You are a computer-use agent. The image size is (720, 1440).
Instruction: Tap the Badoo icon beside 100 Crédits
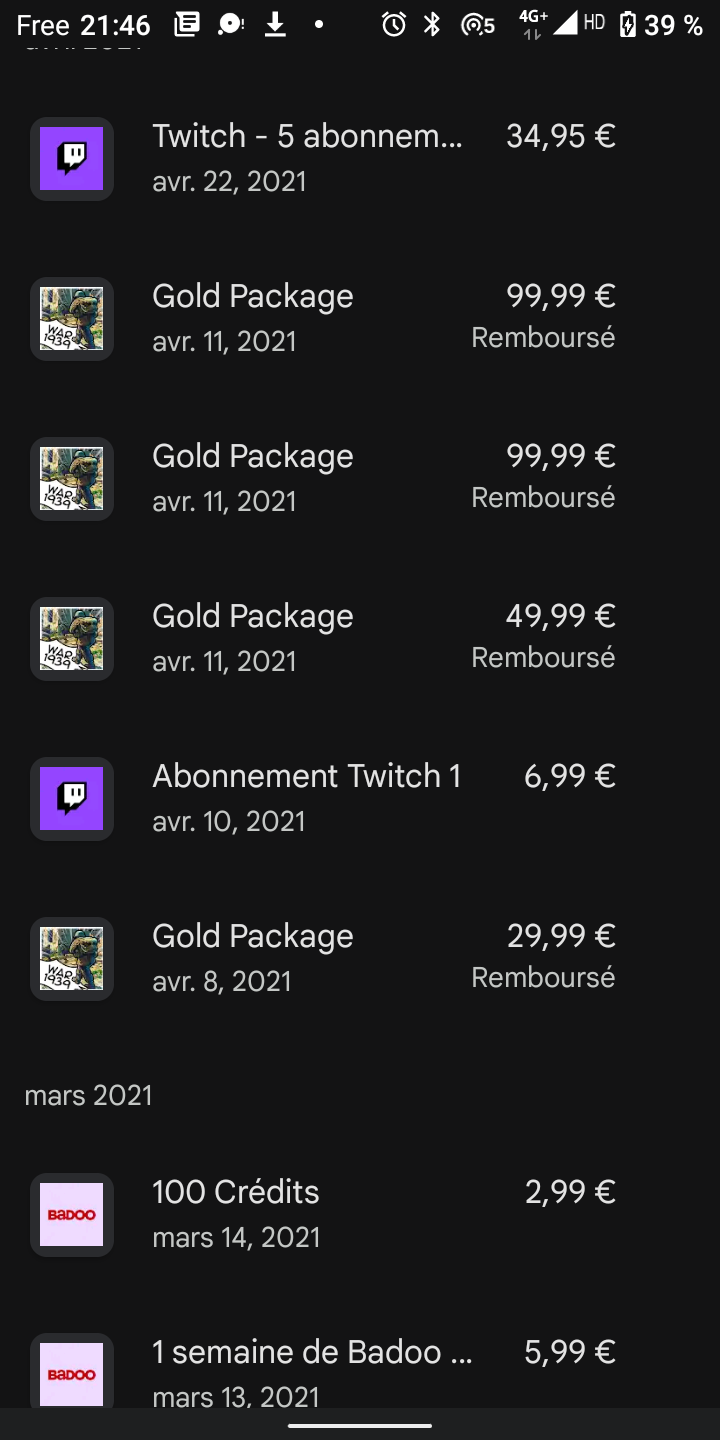[72, 1215]
